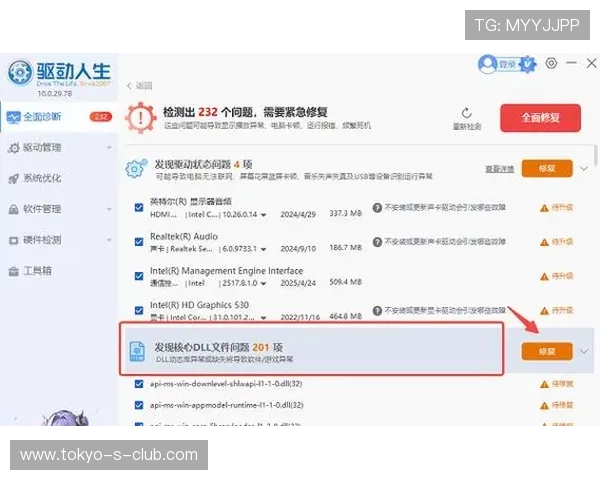Click the 驱动人生 logo icon

pos(21,73)
